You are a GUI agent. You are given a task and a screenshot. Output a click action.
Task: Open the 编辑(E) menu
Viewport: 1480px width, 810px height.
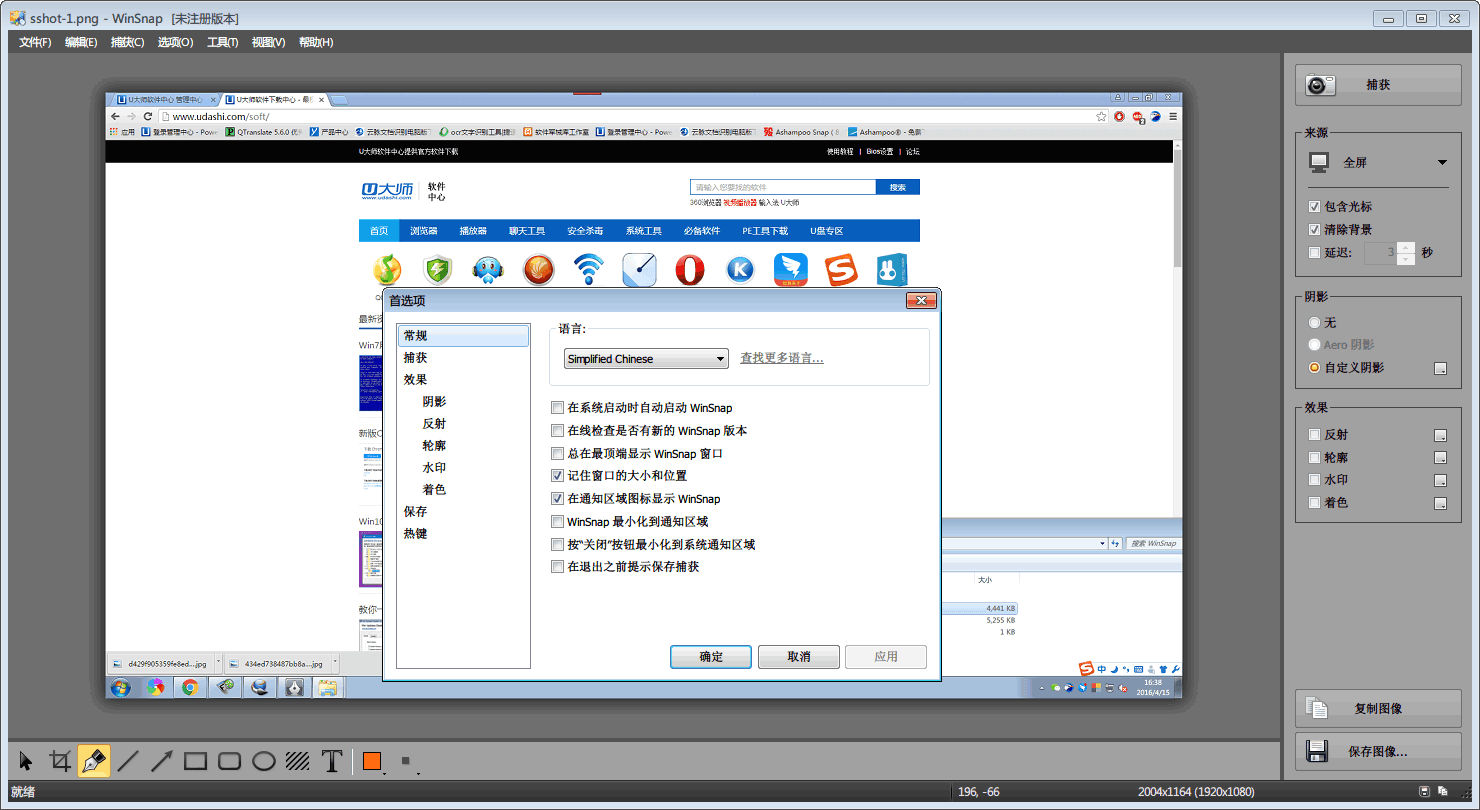click(81, 42)
